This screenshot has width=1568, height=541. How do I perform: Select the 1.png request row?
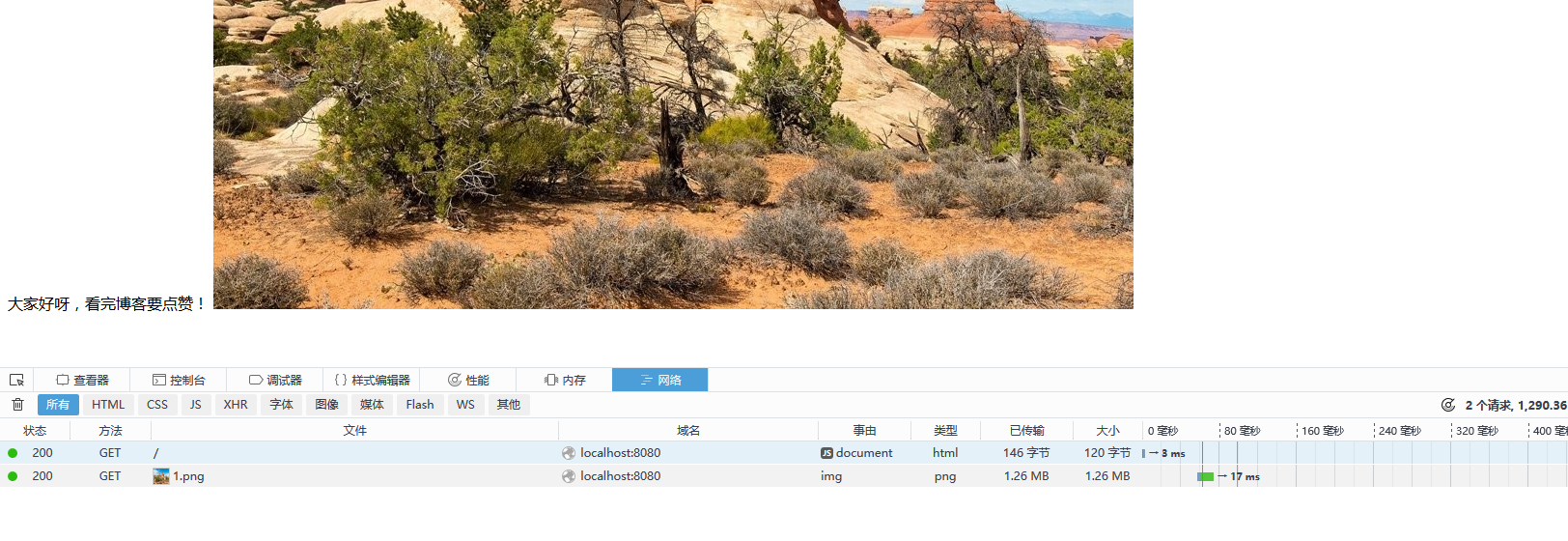click(784, 476)
